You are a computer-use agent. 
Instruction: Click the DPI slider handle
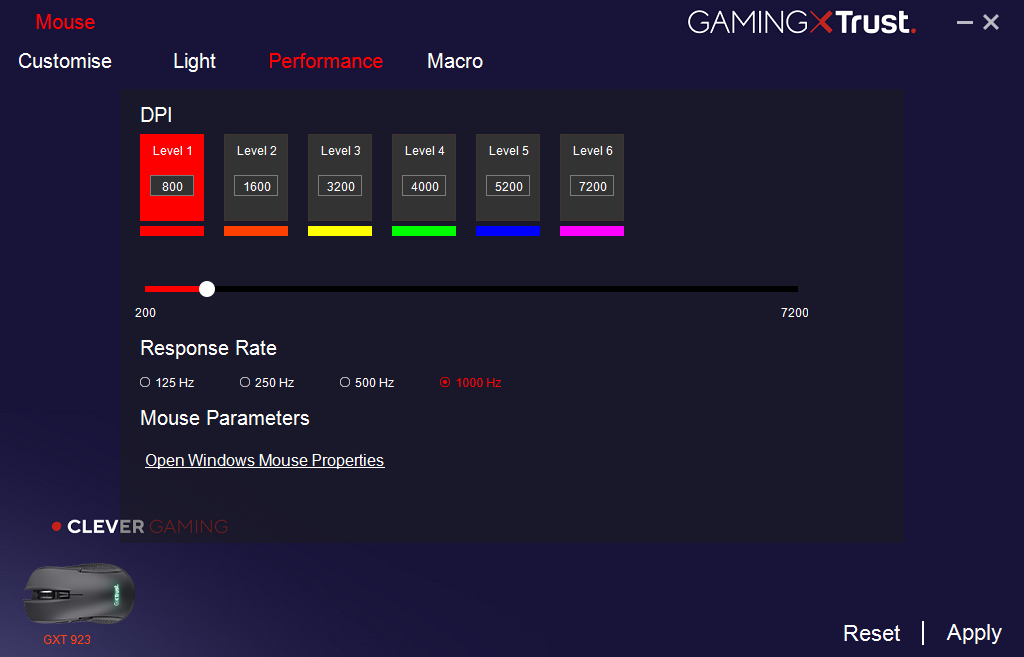[x=207, y=289]
